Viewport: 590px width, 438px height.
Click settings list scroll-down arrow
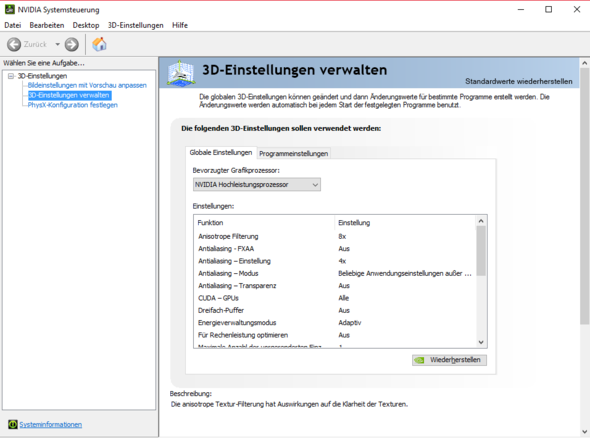[x=481, y=342]
